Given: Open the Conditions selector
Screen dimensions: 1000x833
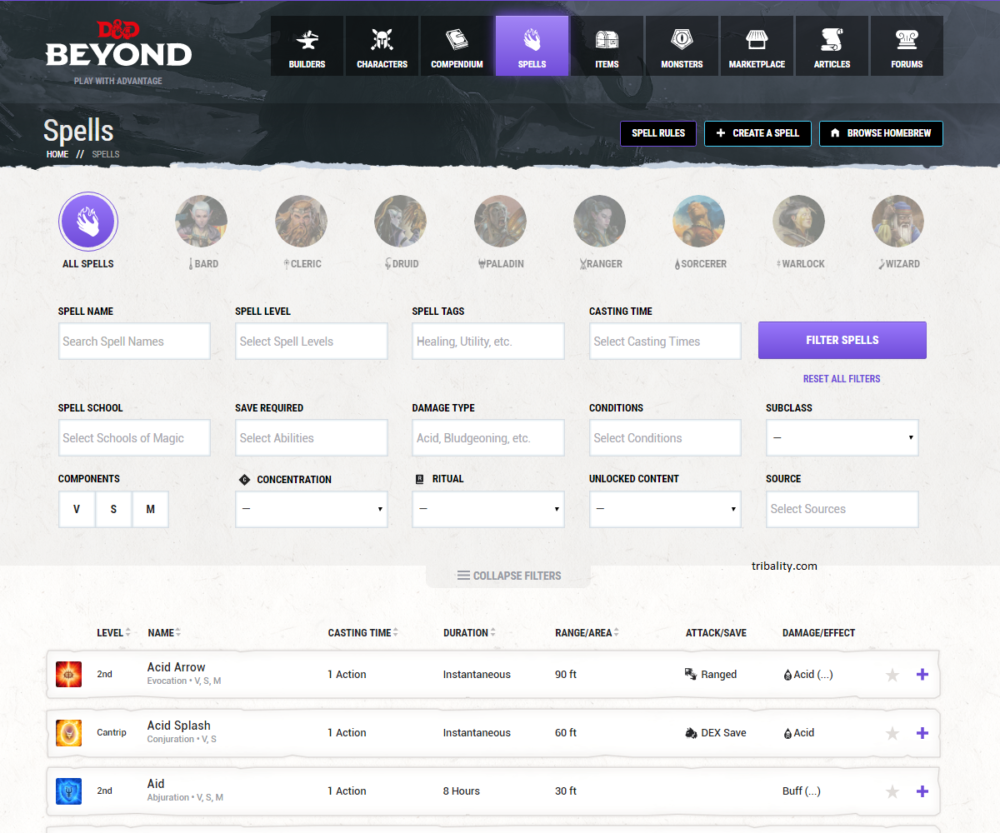Looking at the screenshot, I should tap(665, 438).
